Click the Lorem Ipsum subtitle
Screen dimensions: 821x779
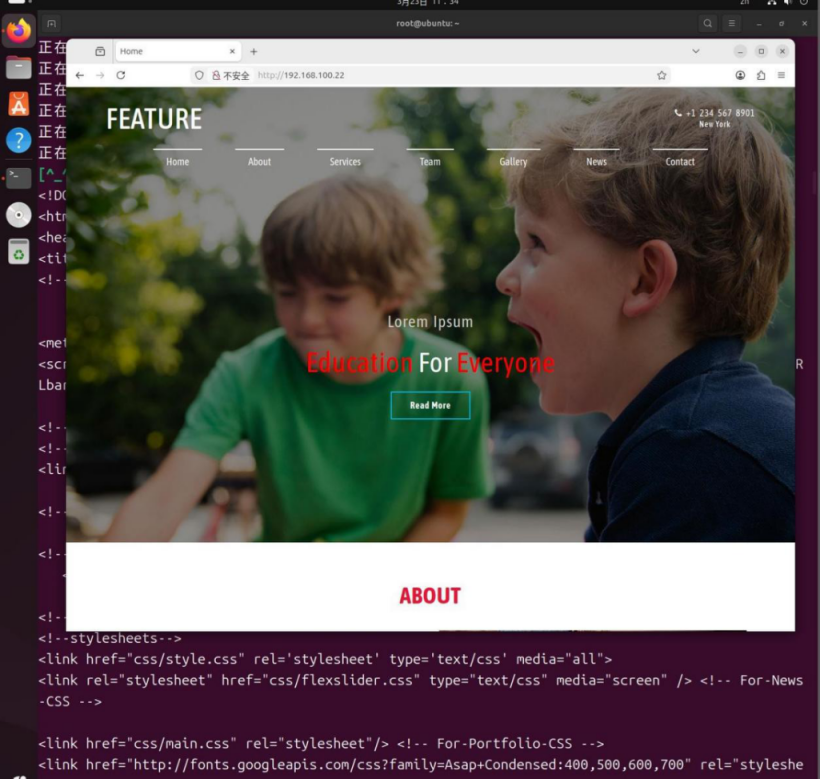pyautogui.click(x=430, y=322)
